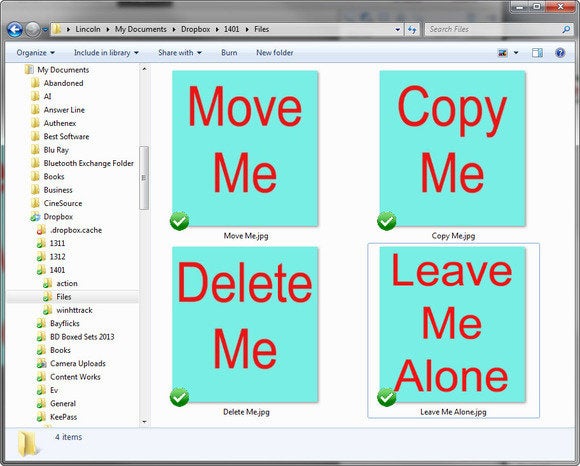Open the Organize menu
Viewport: 580px width, 466px height.
(x=36, y=53)
